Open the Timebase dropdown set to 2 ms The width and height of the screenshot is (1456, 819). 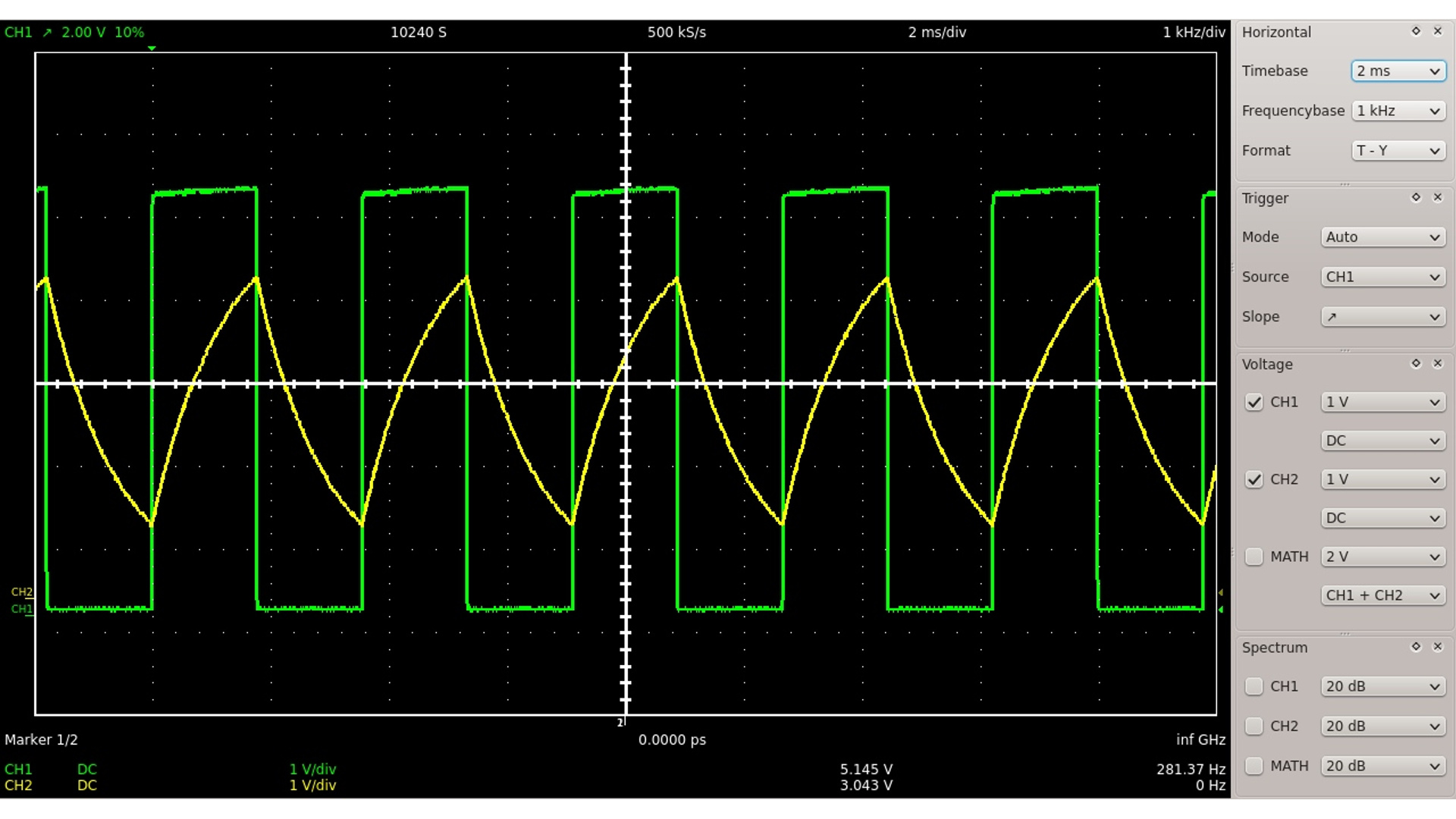click(1398, 71)
